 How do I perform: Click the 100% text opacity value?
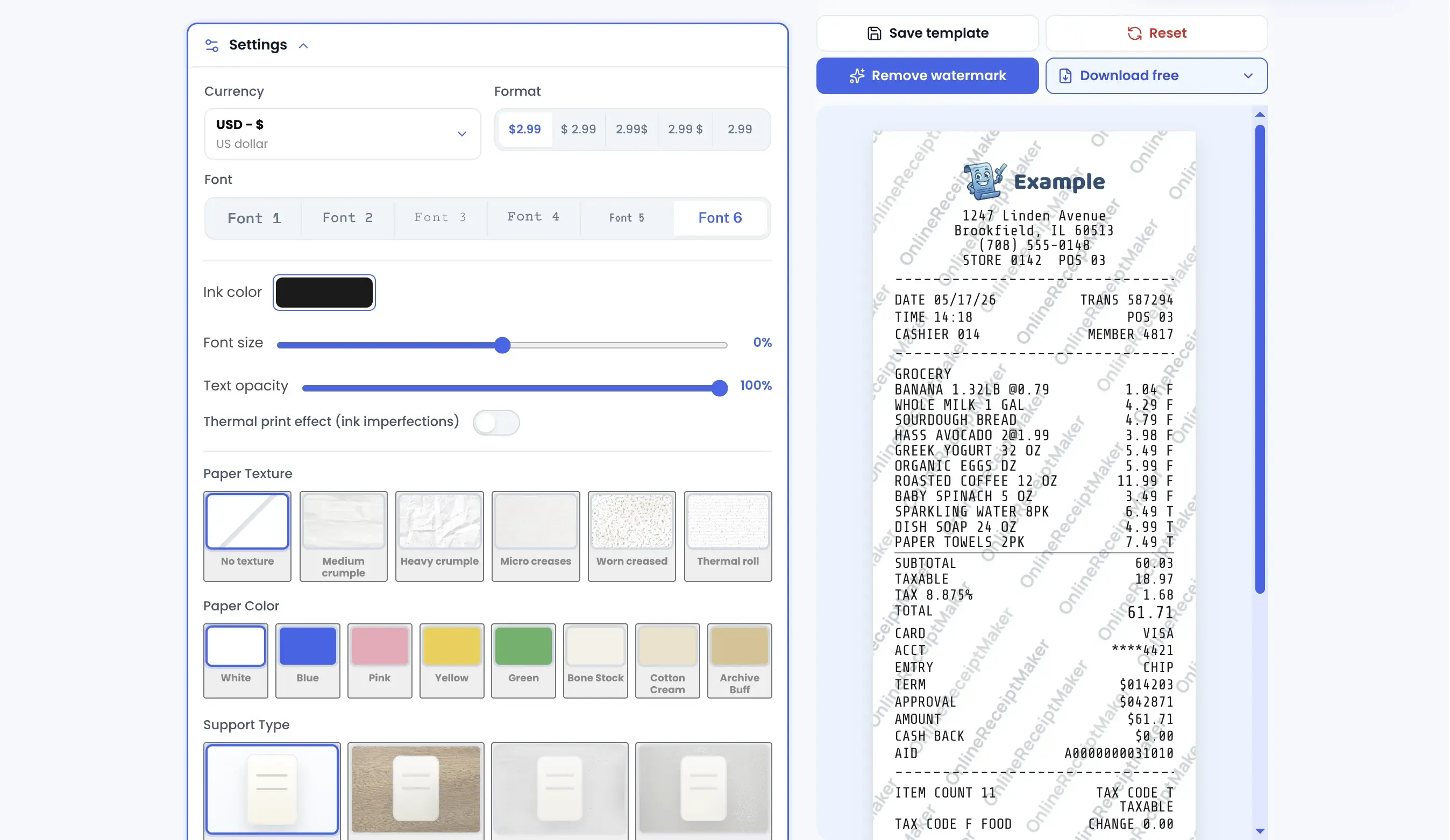click(755, 386)
